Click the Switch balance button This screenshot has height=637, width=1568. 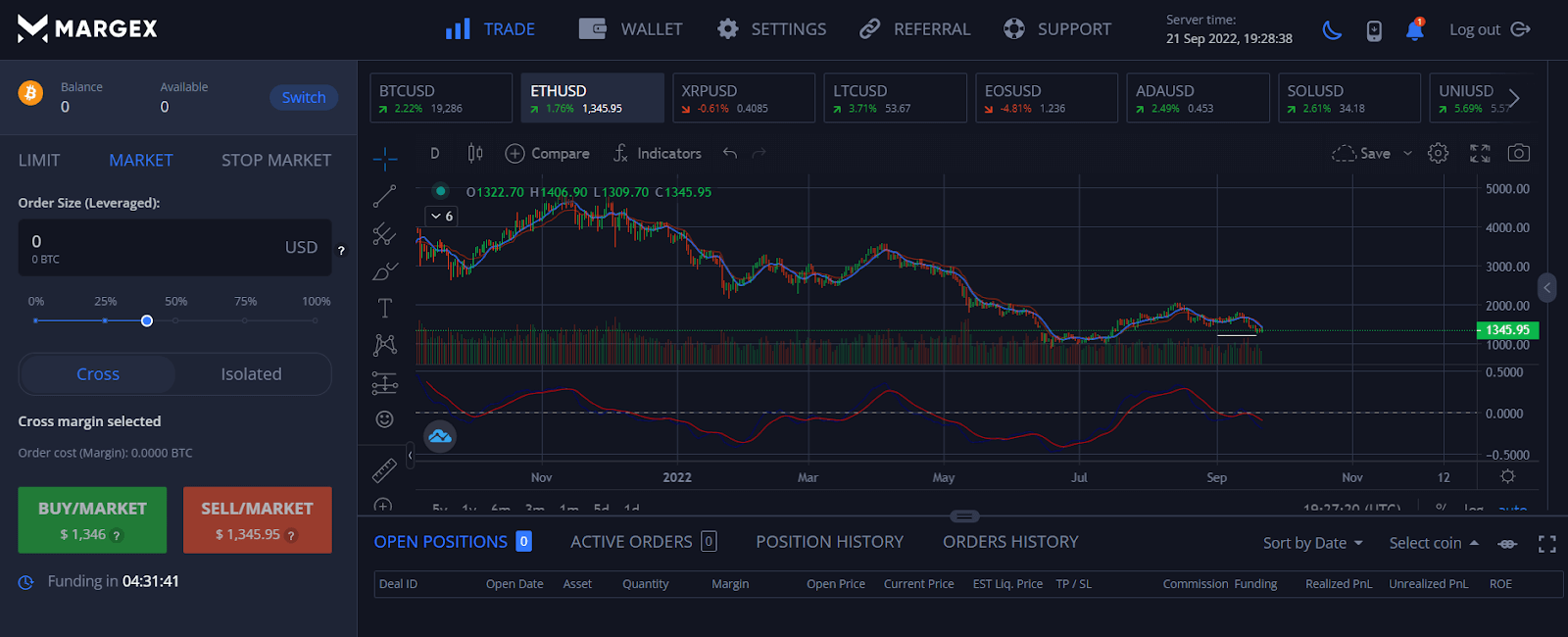click(x=304, y=97)
